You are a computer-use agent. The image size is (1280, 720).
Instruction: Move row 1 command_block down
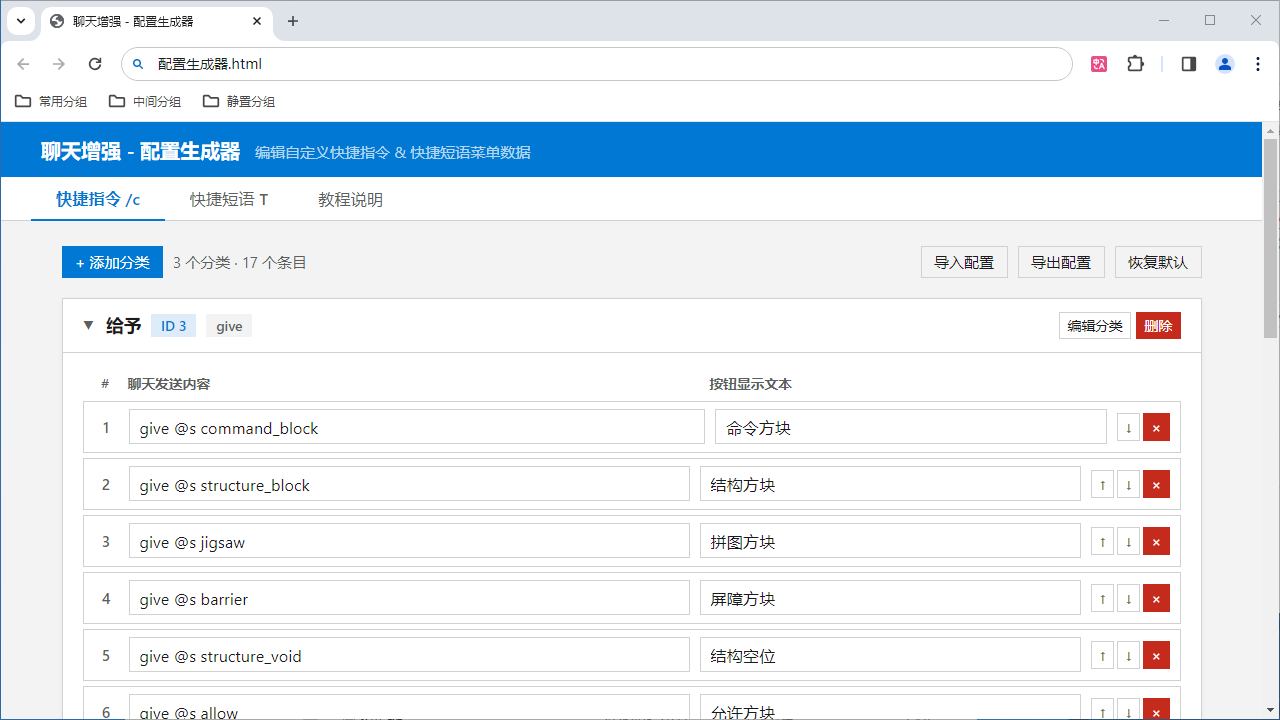coord(1128,427)
